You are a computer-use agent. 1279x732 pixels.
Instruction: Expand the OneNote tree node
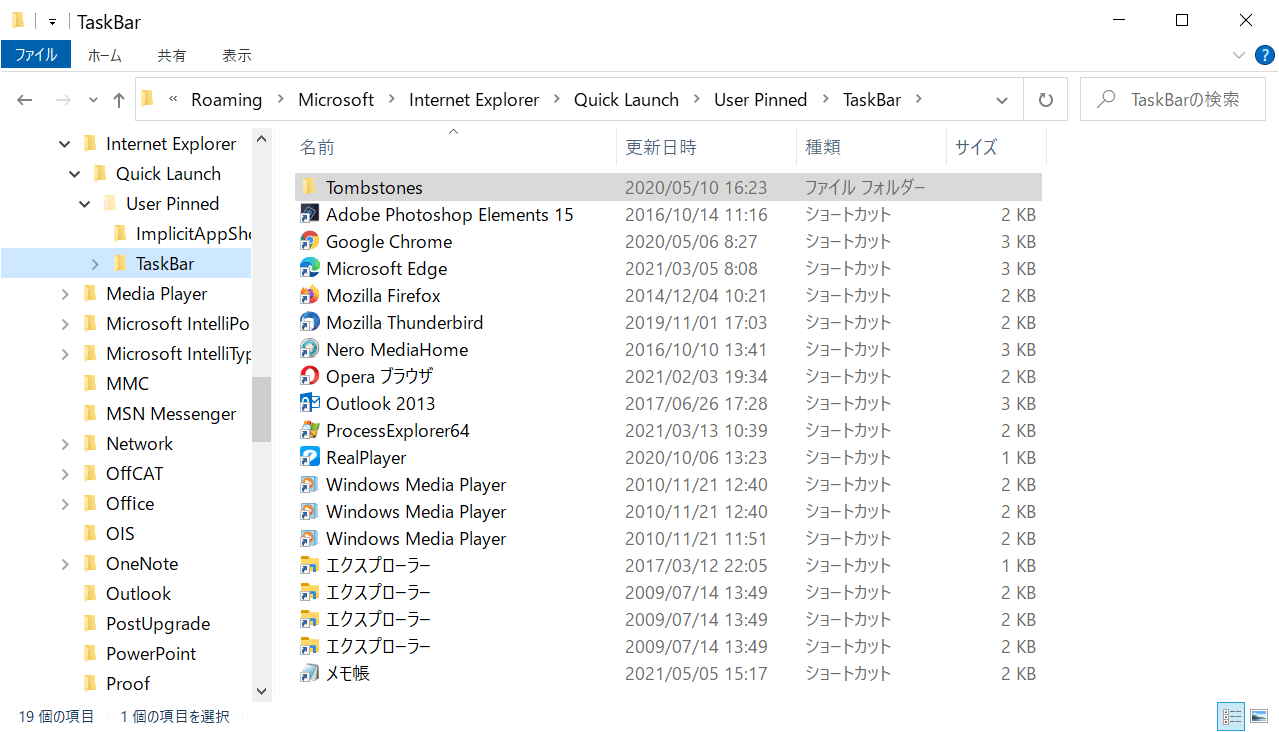[65, 564]
